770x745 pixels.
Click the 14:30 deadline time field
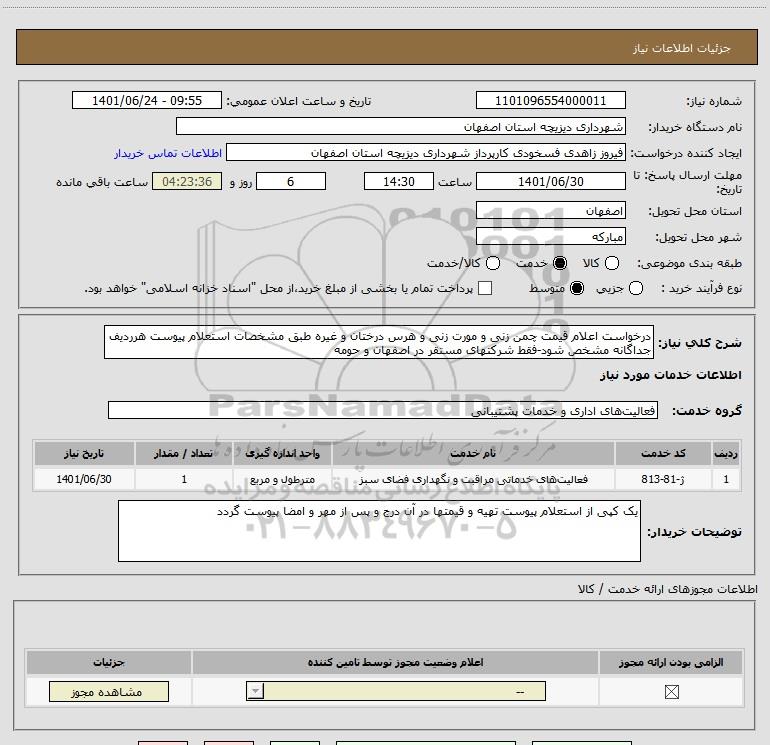tap(399, 181)
